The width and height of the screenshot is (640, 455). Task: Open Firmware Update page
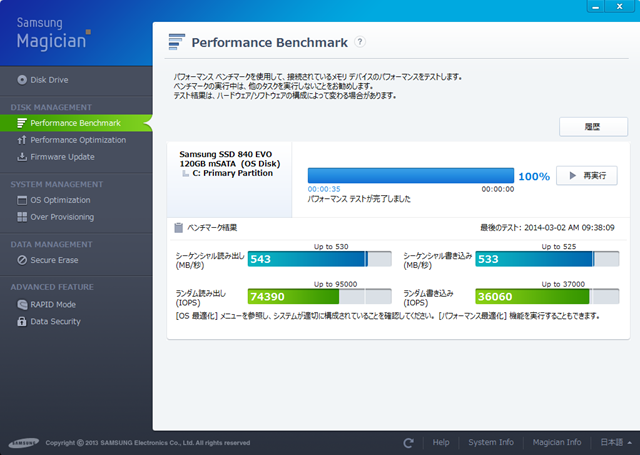click(x=62, y=157)
